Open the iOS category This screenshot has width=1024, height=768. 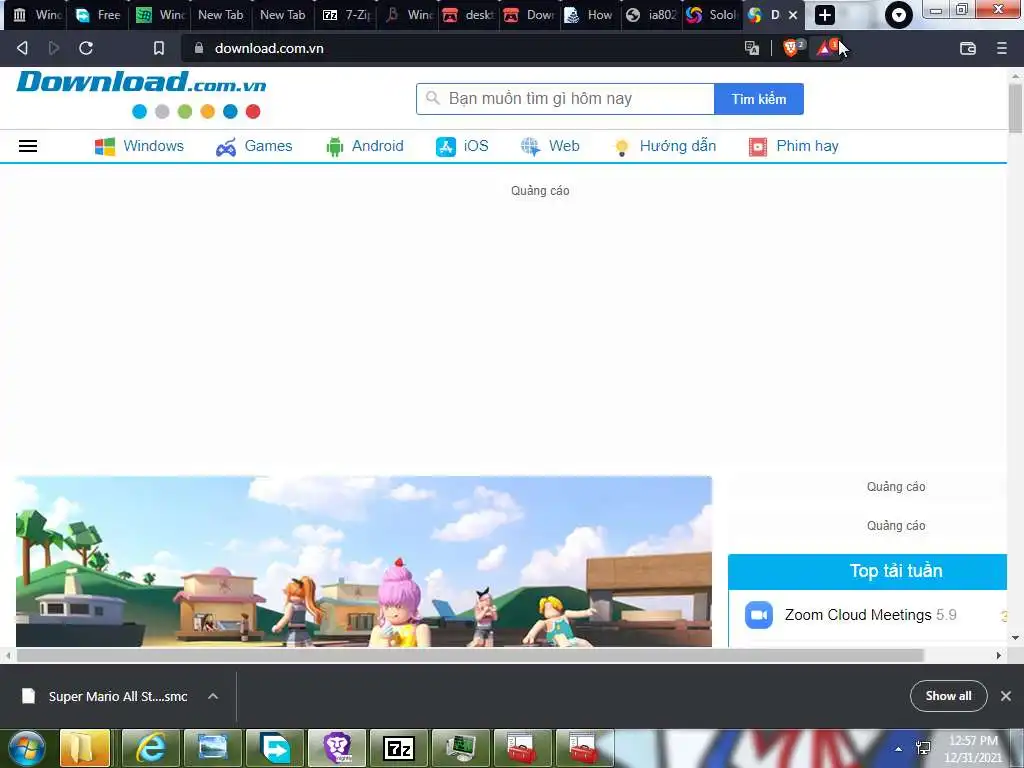462,146
